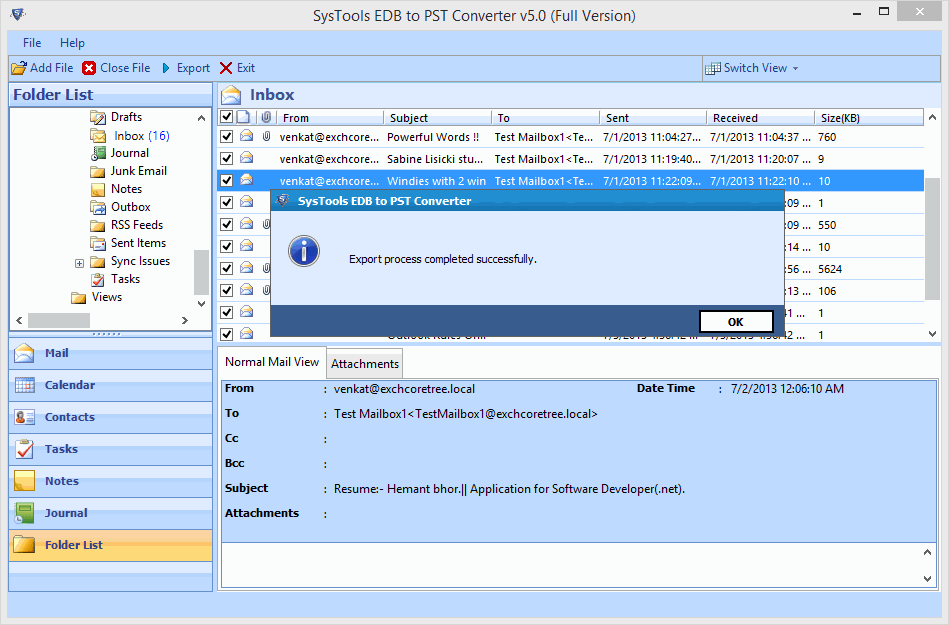Select the Tasks folder icon in tree
Image resolution: width=949 pixels, height=625 pixels.
(97, 279)
